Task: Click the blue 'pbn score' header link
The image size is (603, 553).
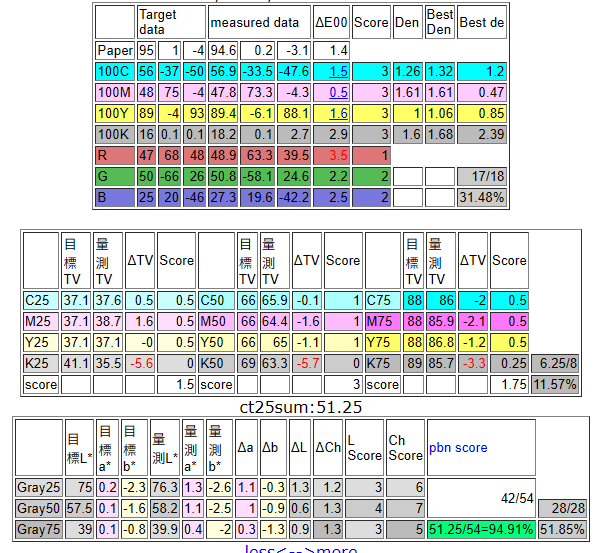Action: [458, 447]
